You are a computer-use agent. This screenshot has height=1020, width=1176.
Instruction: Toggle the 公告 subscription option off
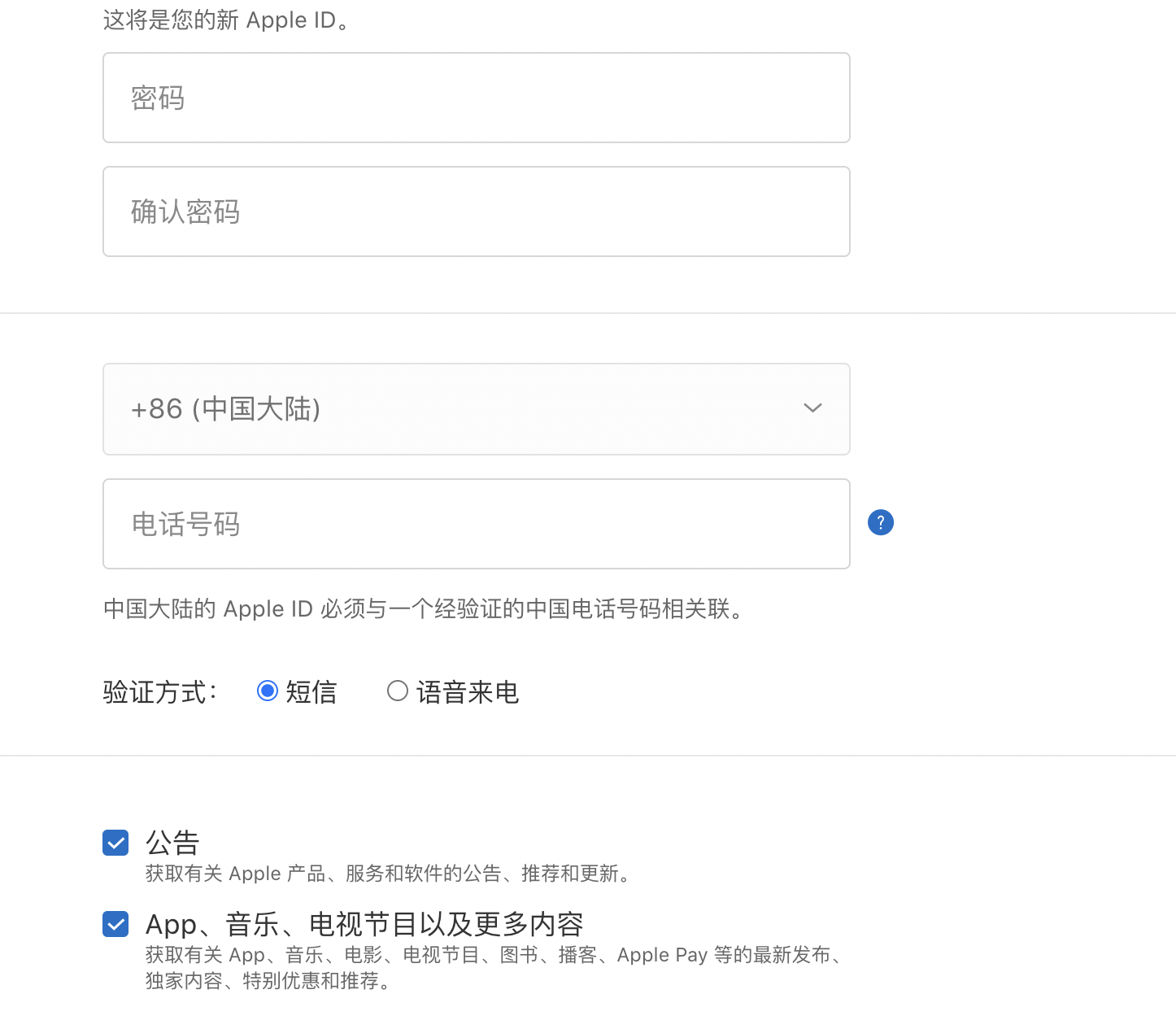click(115, 843)
